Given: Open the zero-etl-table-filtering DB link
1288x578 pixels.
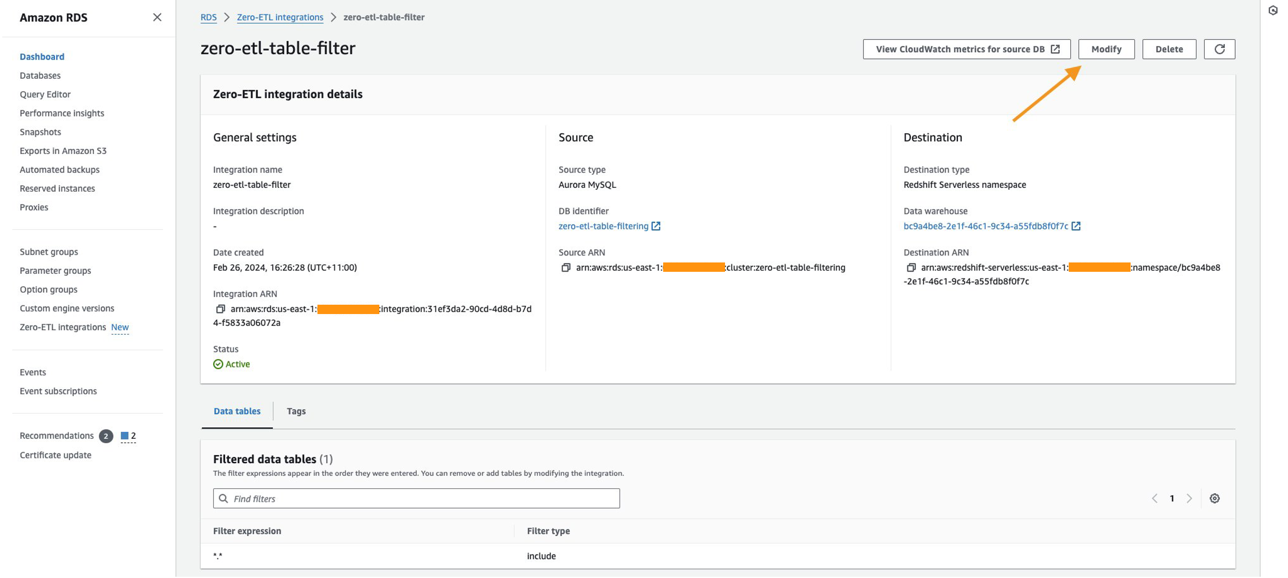Looking at the screenshot, I should [604, 226].
